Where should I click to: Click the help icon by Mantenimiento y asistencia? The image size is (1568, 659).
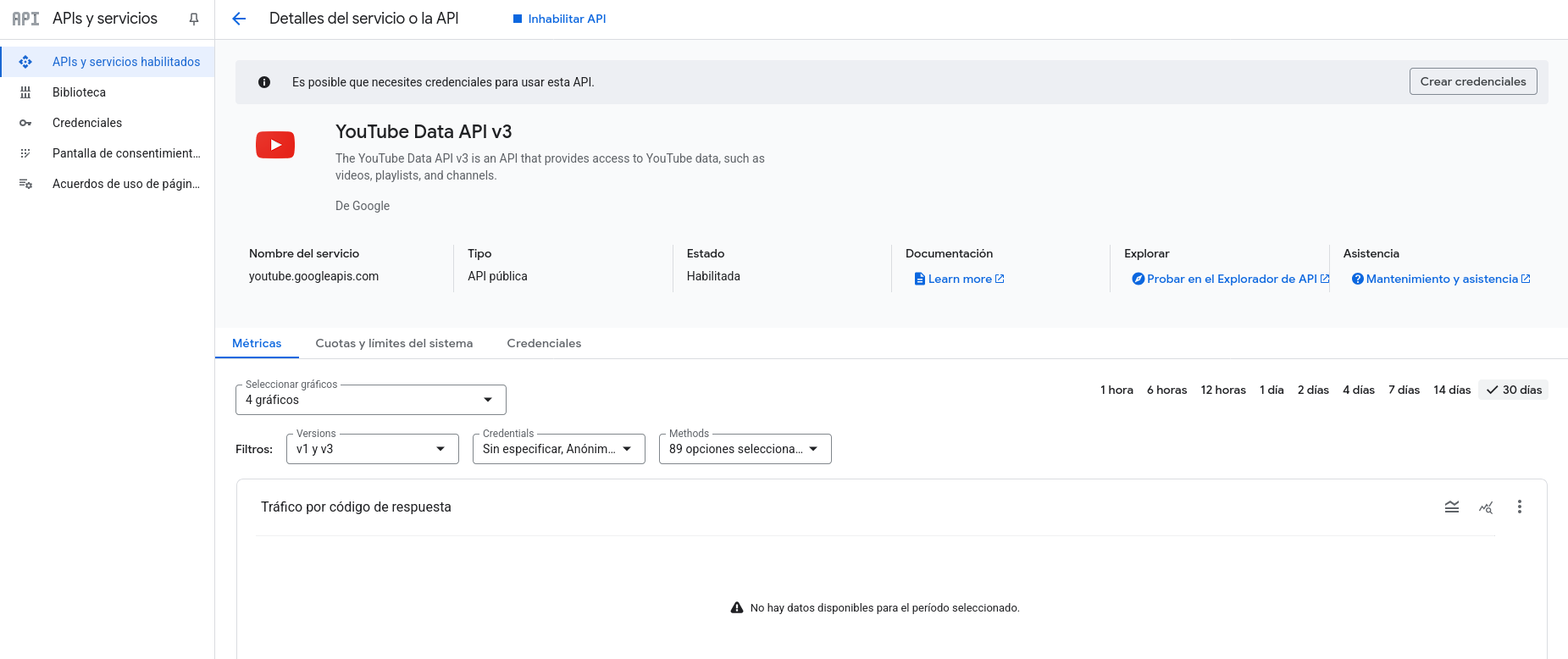[x=1358, y=279]
